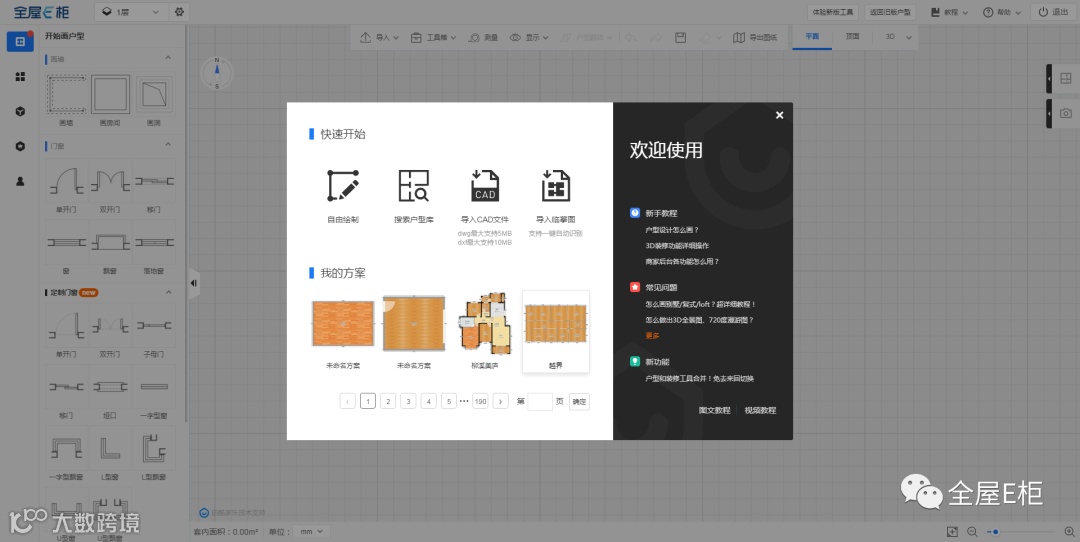Save the plan with floppy icon

pyautogui.click(x=681, y=37)
